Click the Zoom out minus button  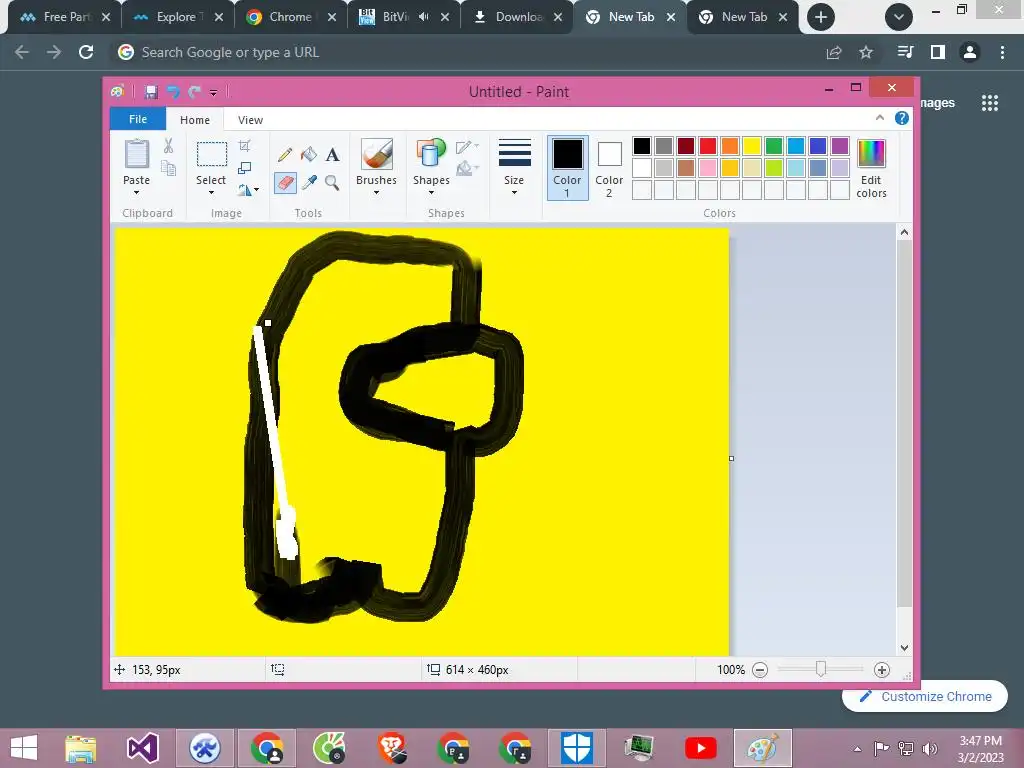click(x=760, y=669)
